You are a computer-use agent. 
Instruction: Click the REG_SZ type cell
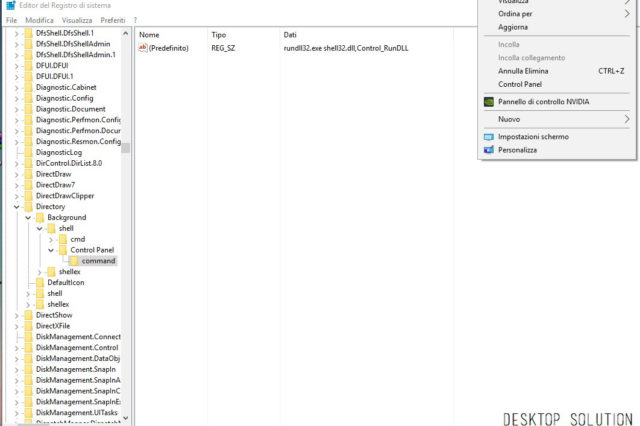click(x=223, y=48)
